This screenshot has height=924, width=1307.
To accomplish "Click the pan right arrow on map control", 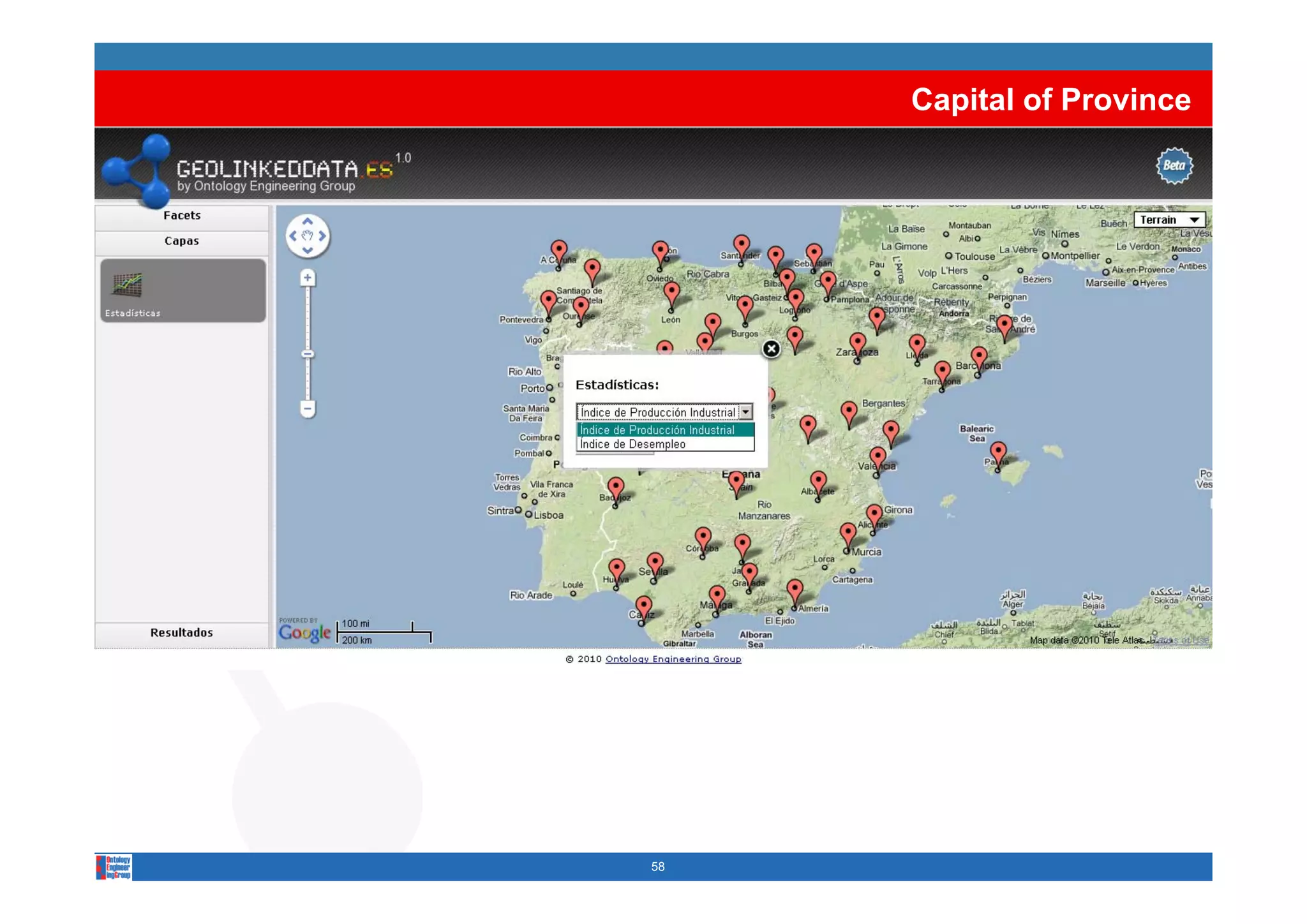I will click(x=322, y=236).
